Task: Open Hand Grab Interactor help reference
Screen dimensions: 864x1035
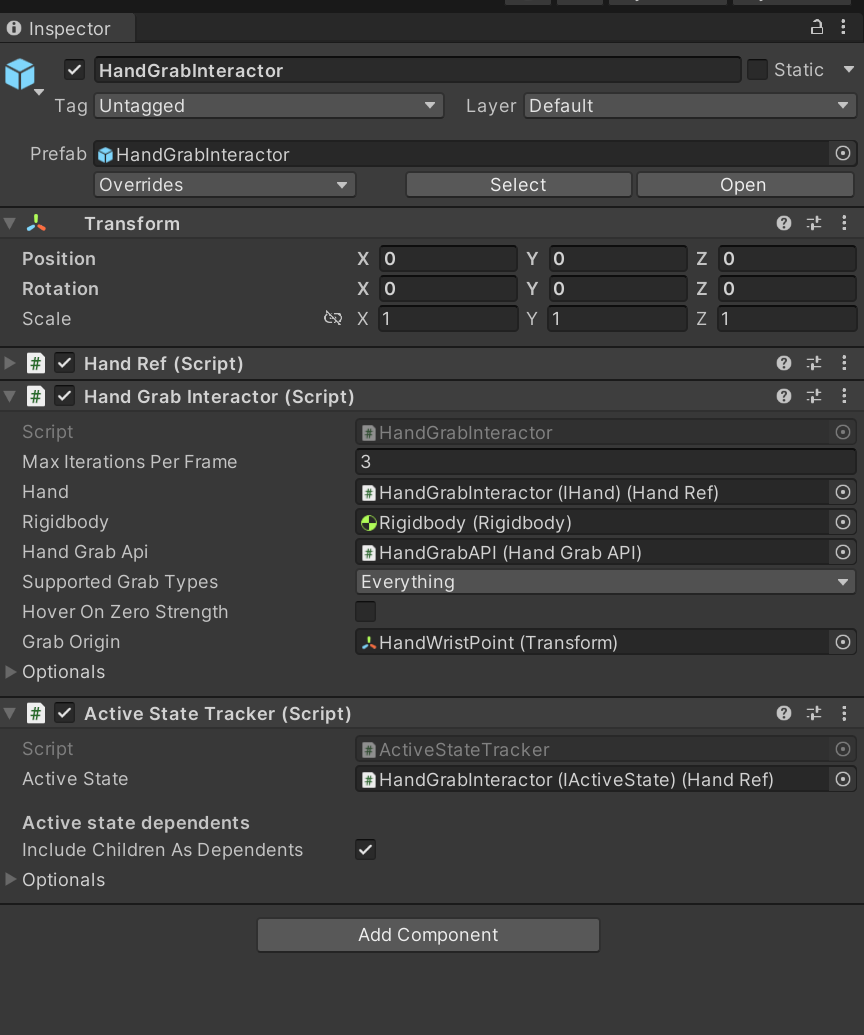Action: point(783,396)
